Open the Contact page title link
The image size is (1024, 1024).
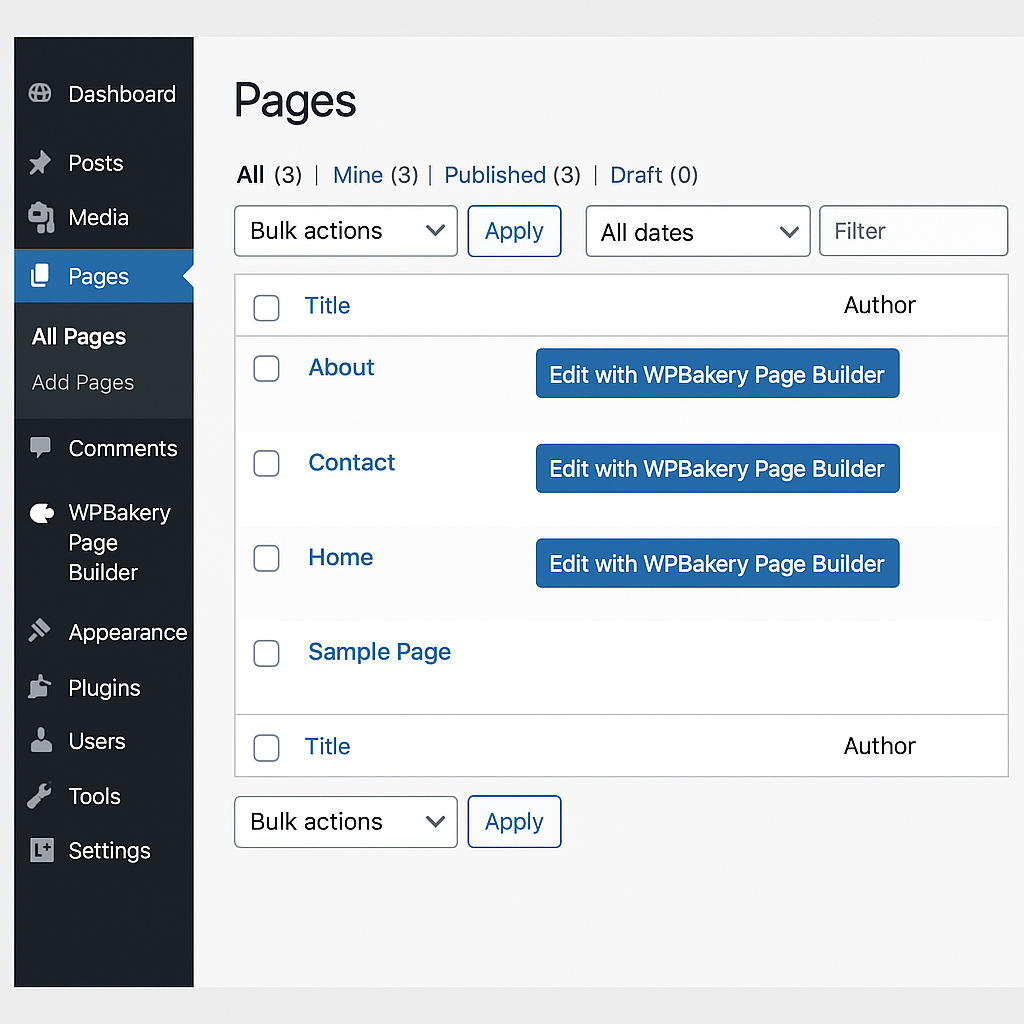coord(351,463)
